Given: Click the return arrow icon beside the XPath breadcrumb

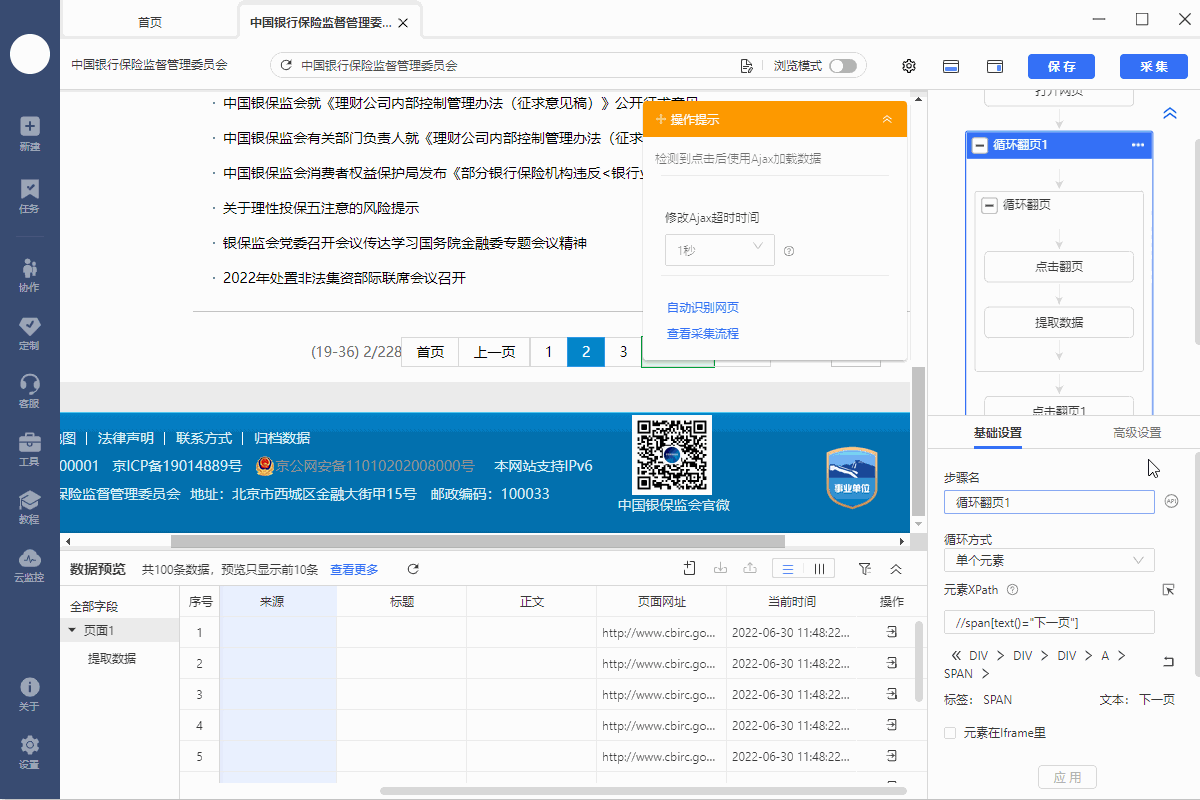Looking at the screenshot, I should click(x=1168, y=661).
